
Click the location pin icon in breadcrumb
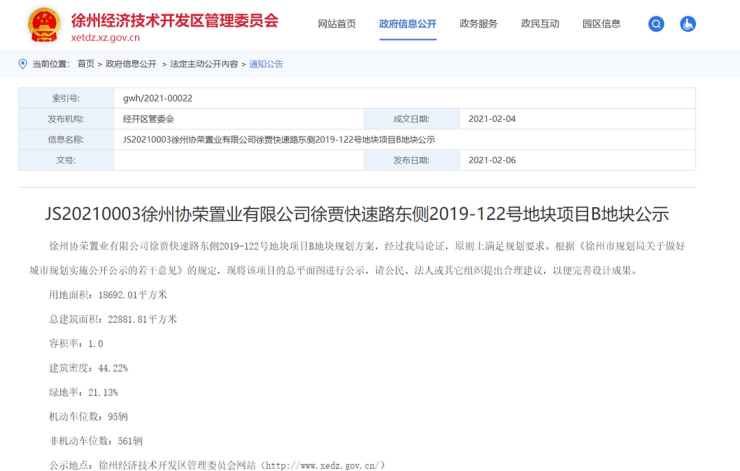[23, 64]
